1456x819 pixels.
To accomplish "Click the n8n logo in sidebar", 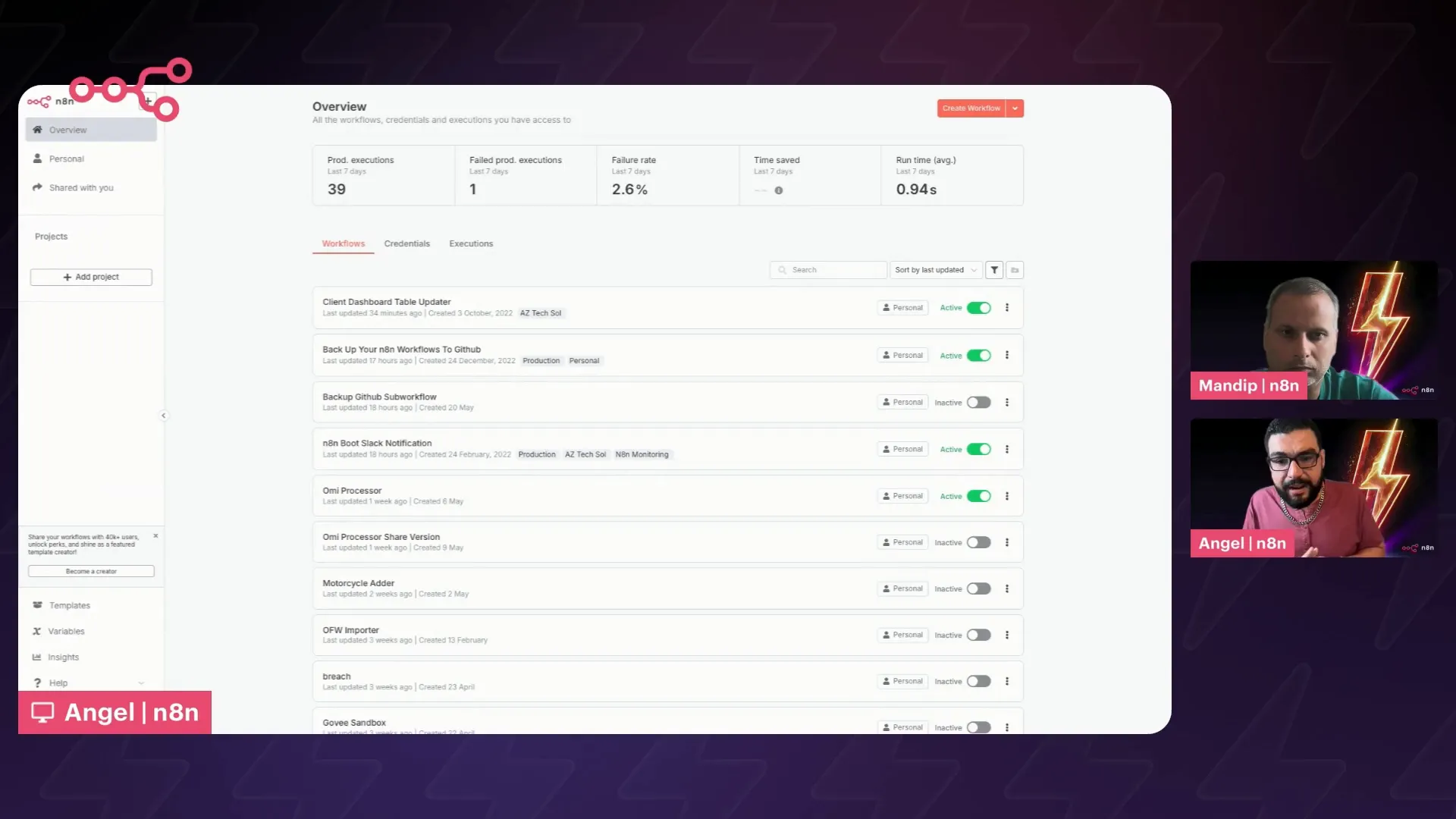I will click(50, 102).
